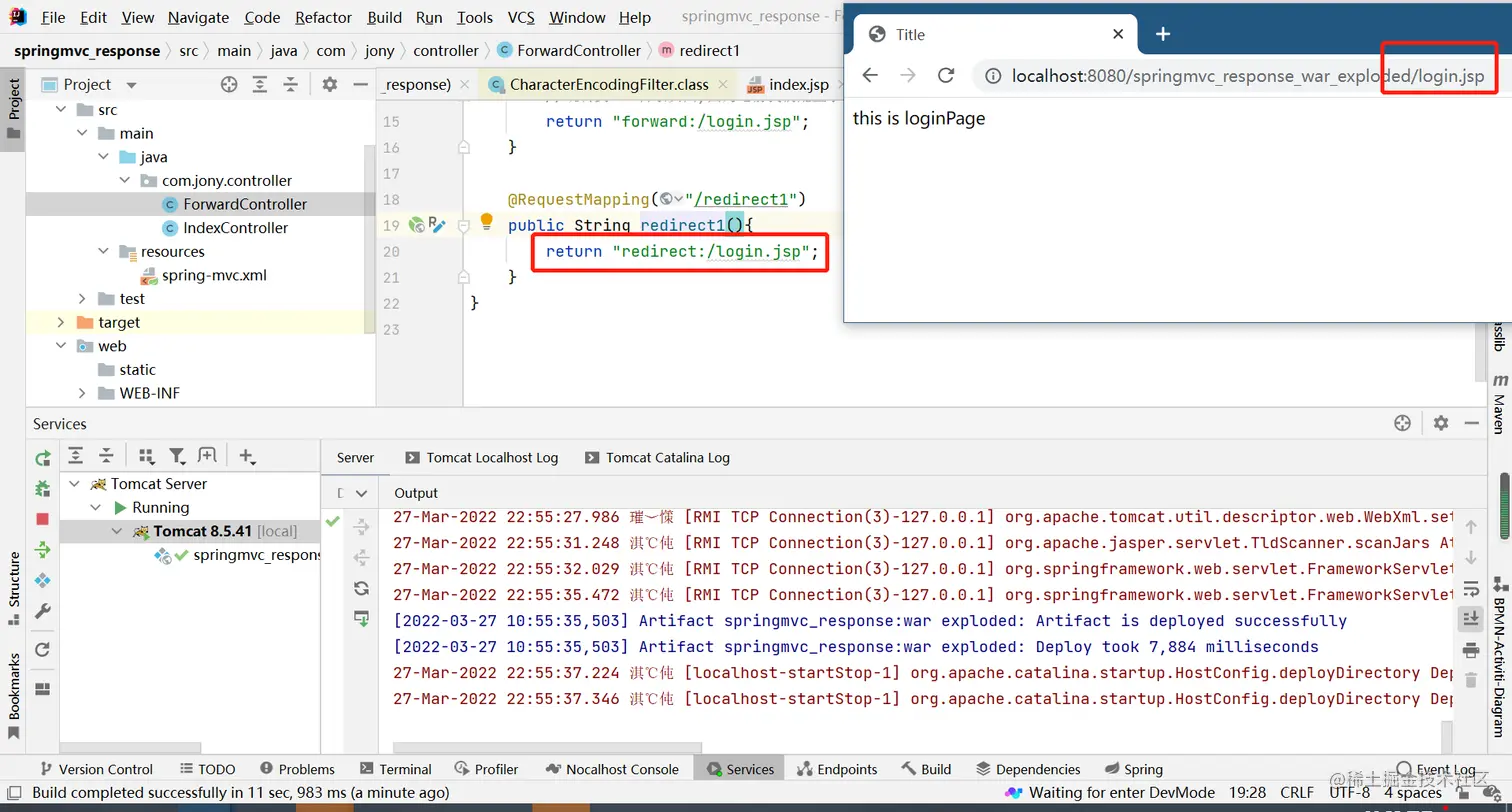Click the debug-restart bug icon in Services

coord(43,488)
